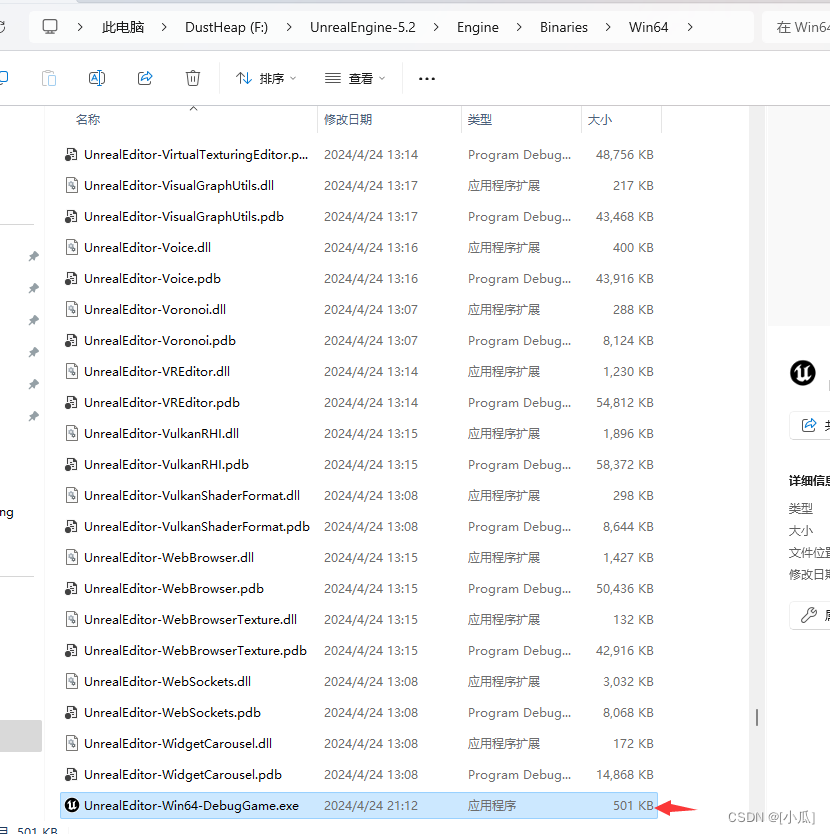The height and width of the screenshot is (834, 830).
Task: Select UnrealEditor-WebBrowser.dll file
Action: pyautogui.click(x=359, y=557)
